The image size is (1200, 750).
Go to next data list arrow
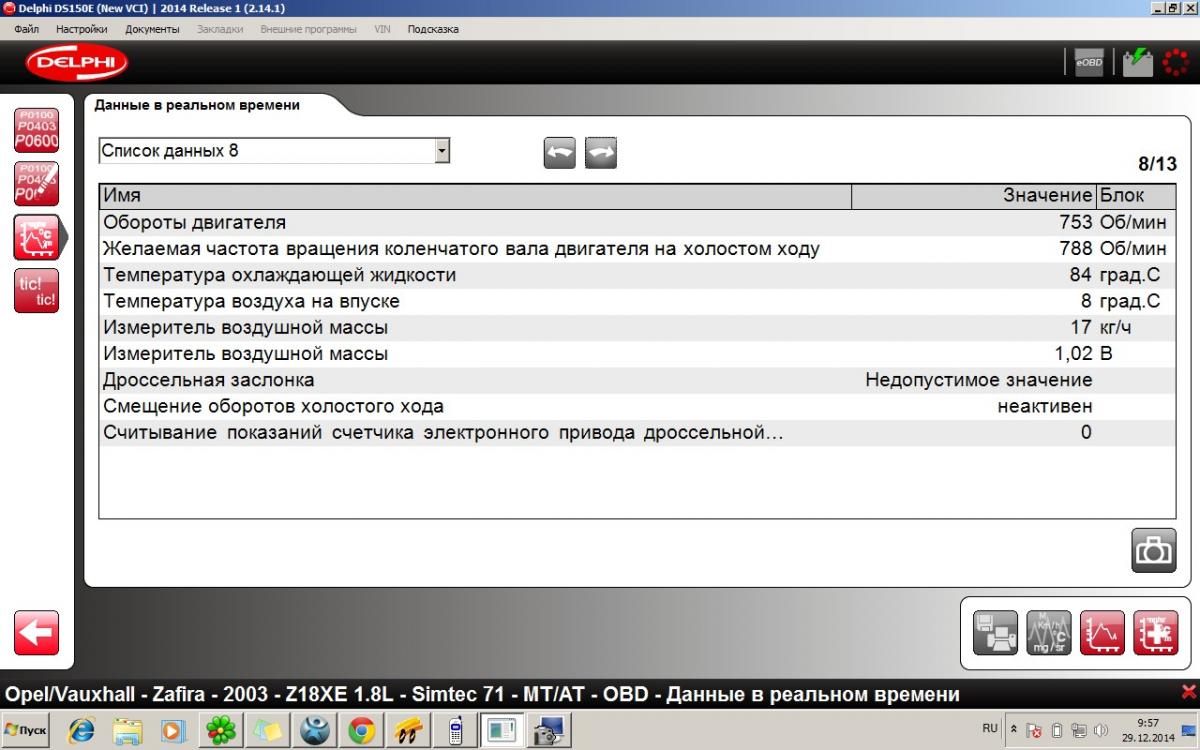(601, 153)
